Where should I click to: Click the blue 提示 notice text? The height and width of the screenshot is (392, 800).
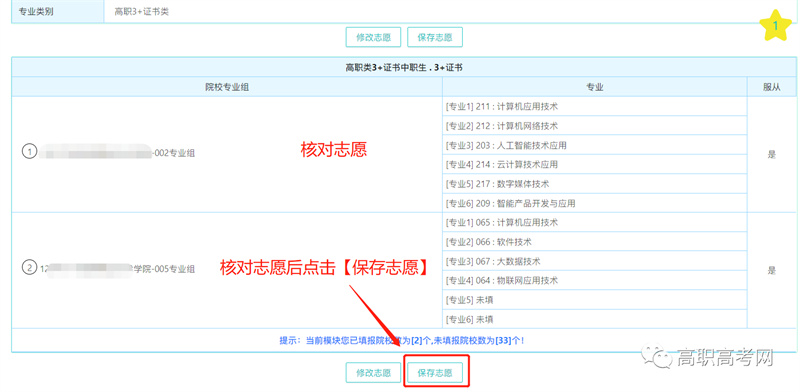coord(402,340)
